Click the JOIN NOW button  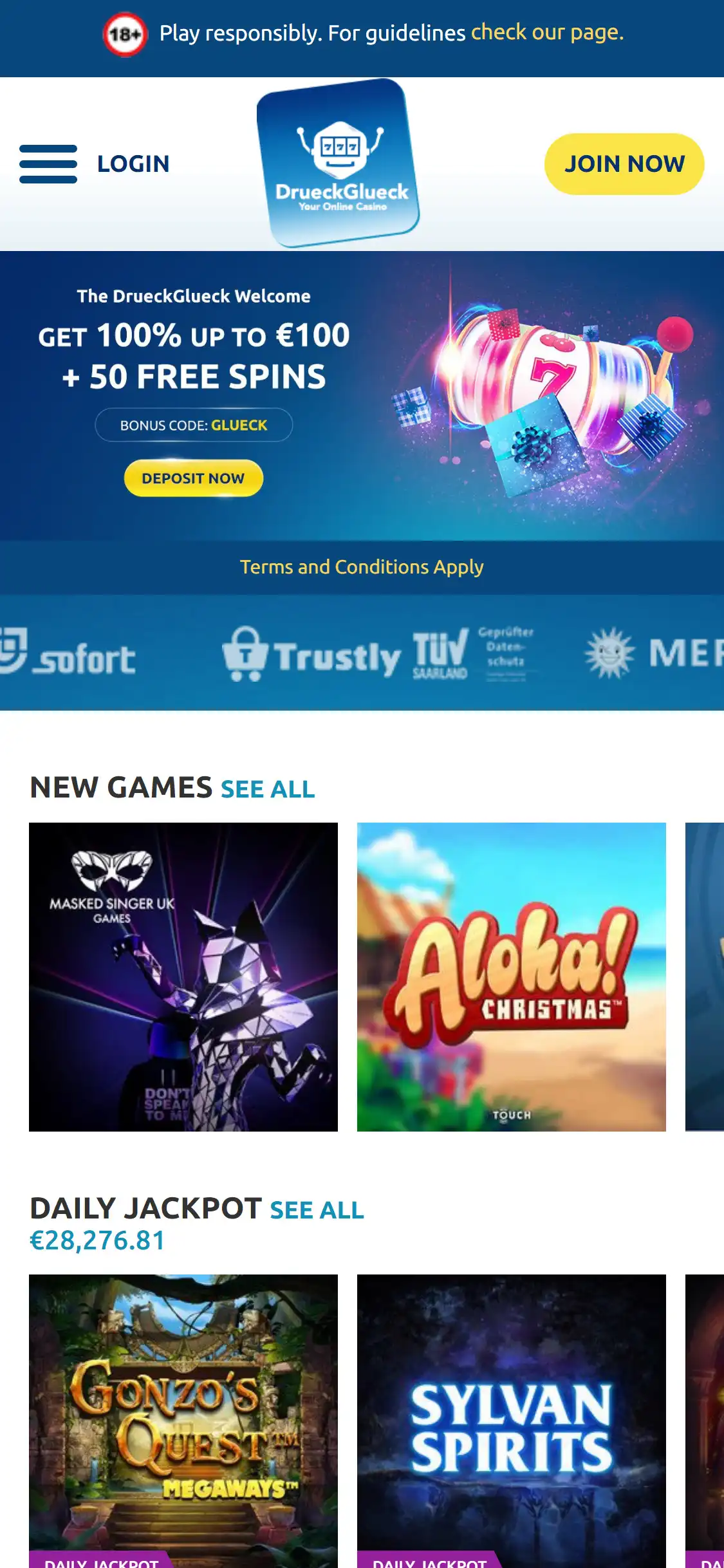(x=624, y=164)
